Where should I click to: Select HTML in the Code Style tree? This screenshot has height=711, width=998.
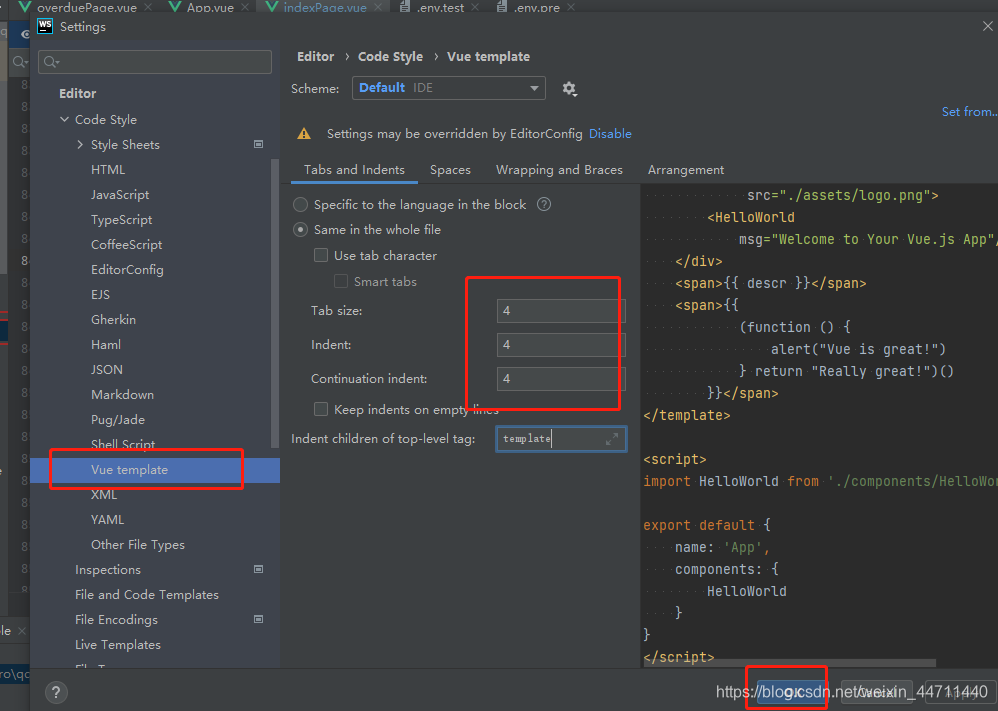tap(108, 169)
